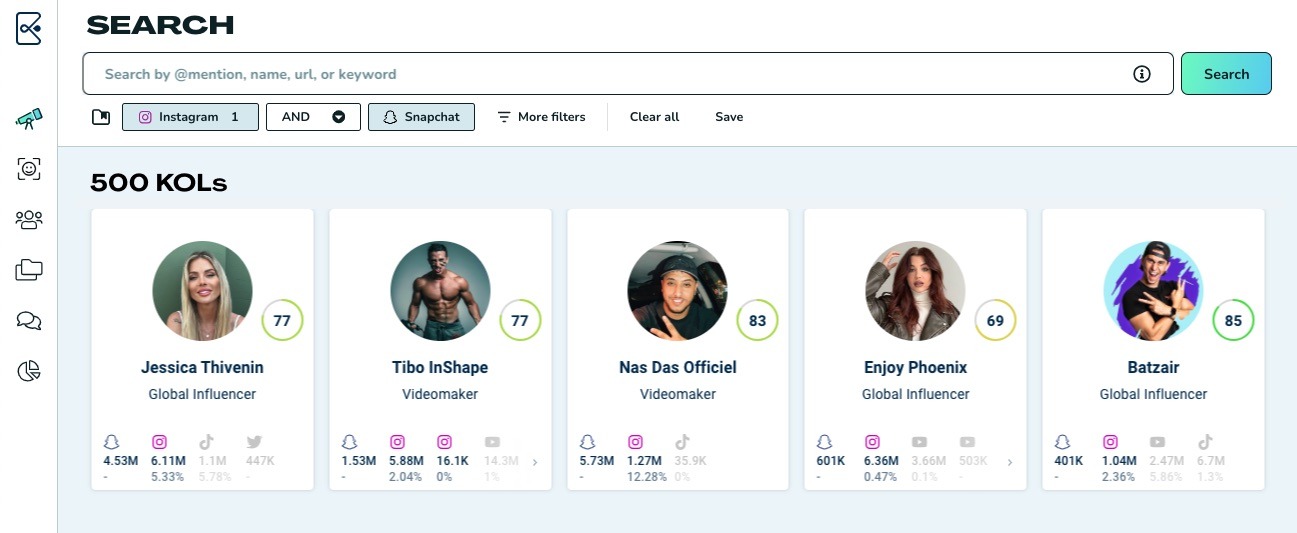Image resolution: width=1297 pixels, height=533 pixels.
Task: Click Enjoy Phoenix's YouTube icon above 503K
Action: (x=967, y=441)
